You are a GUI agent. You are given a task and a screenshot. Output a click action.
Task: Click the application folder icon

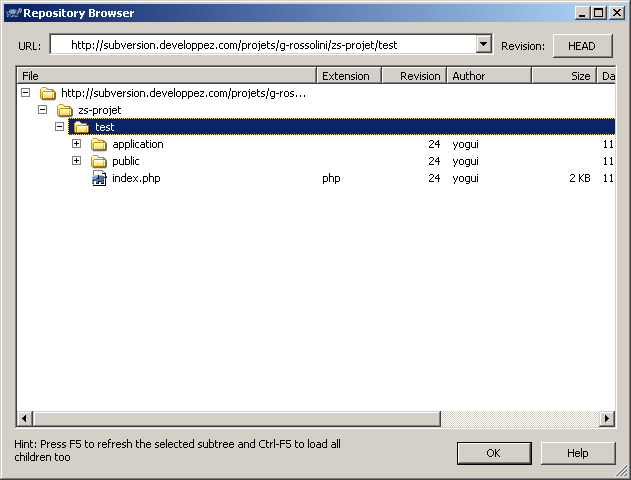[x=98, y=144]
